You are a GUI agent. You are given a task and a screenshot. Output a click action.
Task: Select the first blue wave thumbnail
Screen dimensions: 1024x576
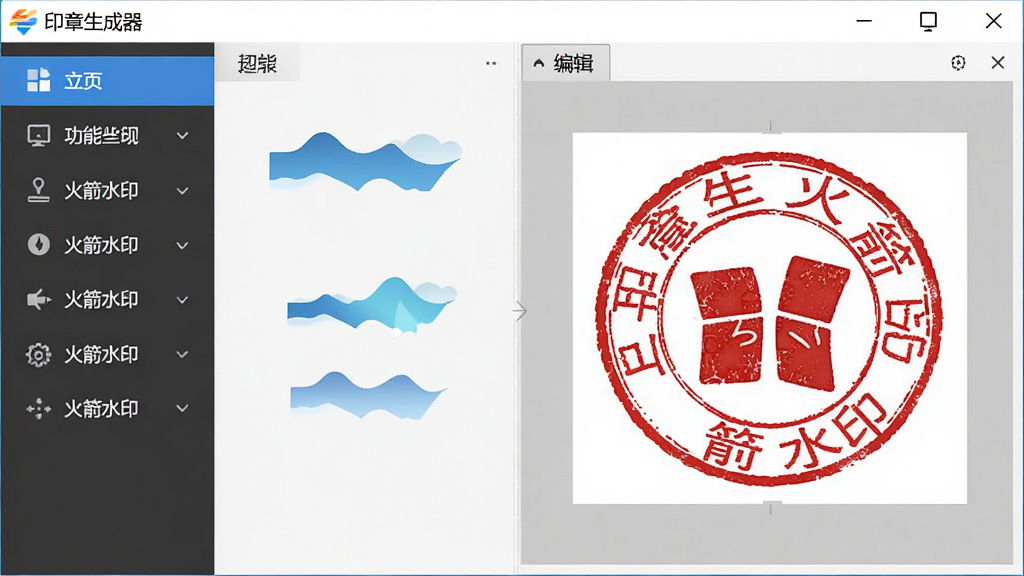365,161
